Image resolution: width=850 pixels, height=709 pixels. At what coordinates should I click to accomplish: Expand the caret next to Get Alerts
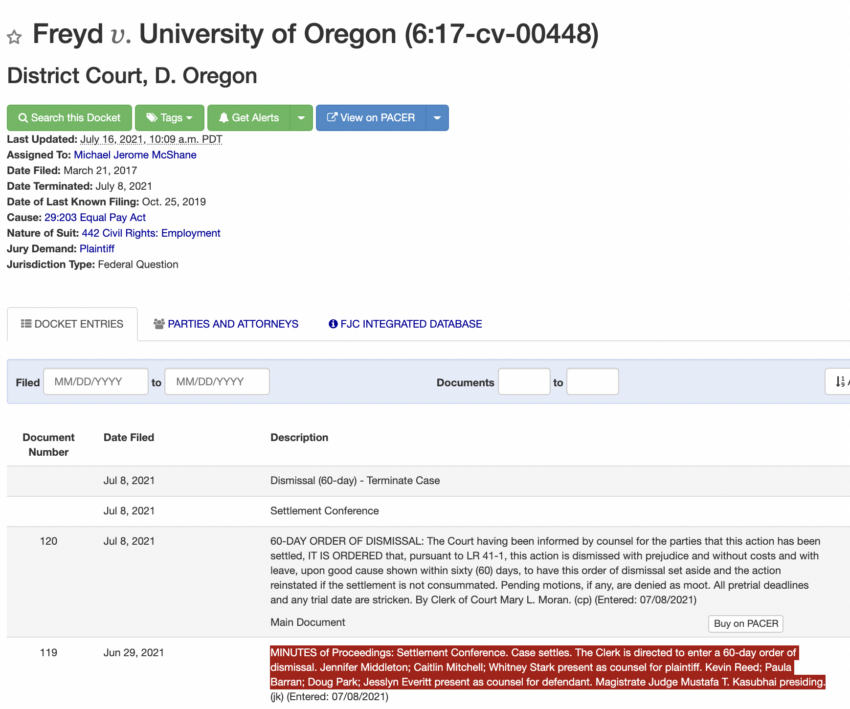301,118
